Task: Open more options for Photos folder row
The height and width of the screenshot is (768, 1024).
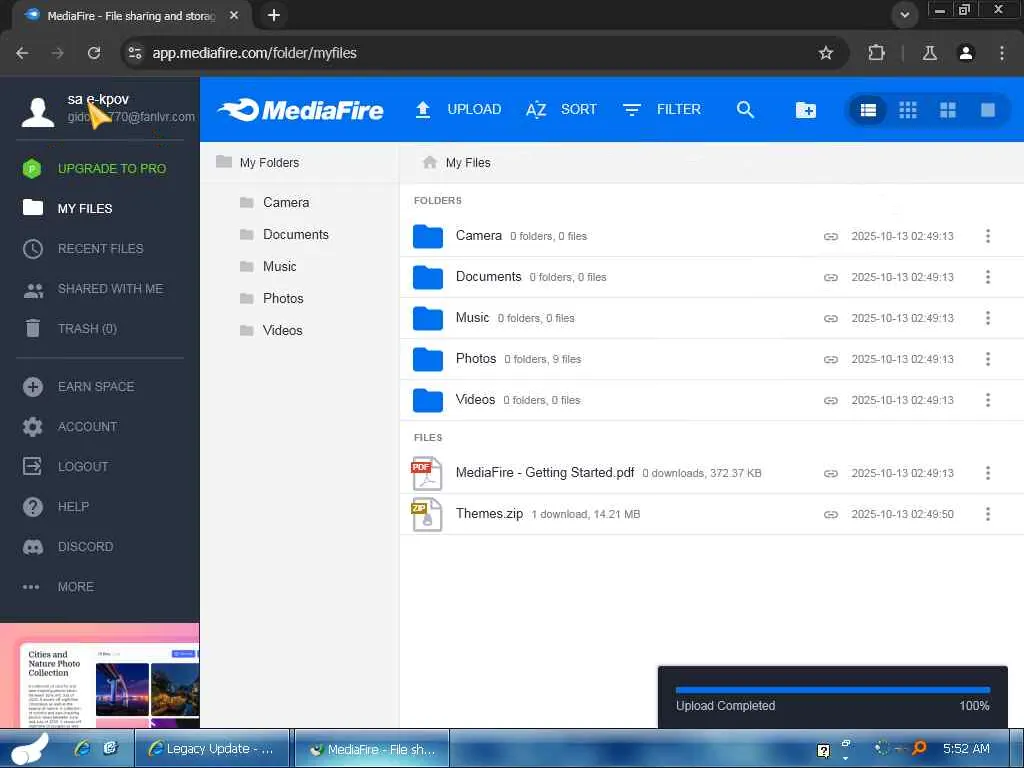Action: pyautogui.click(x=987, y=359)
